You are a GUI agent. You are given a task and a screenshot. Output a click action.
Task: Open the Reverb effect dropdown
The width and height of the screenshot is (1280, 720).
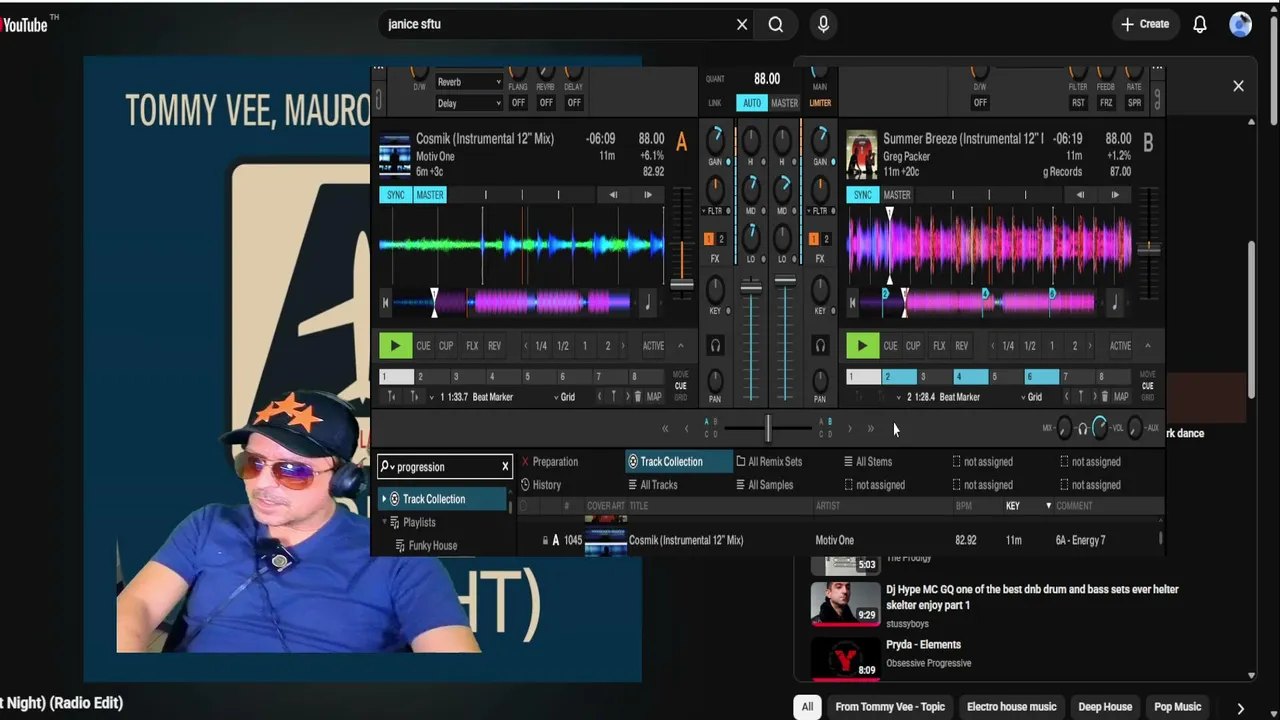point(468,82)
